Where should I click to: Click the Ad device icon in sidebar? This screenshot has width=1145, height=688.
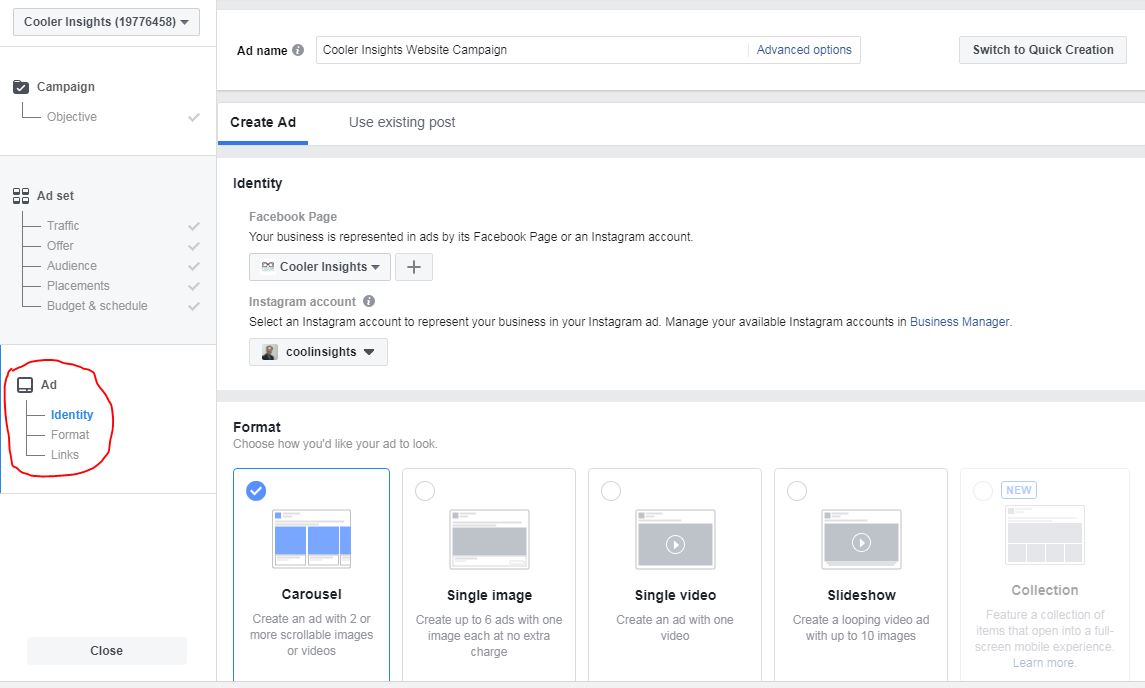coord(25,385)
